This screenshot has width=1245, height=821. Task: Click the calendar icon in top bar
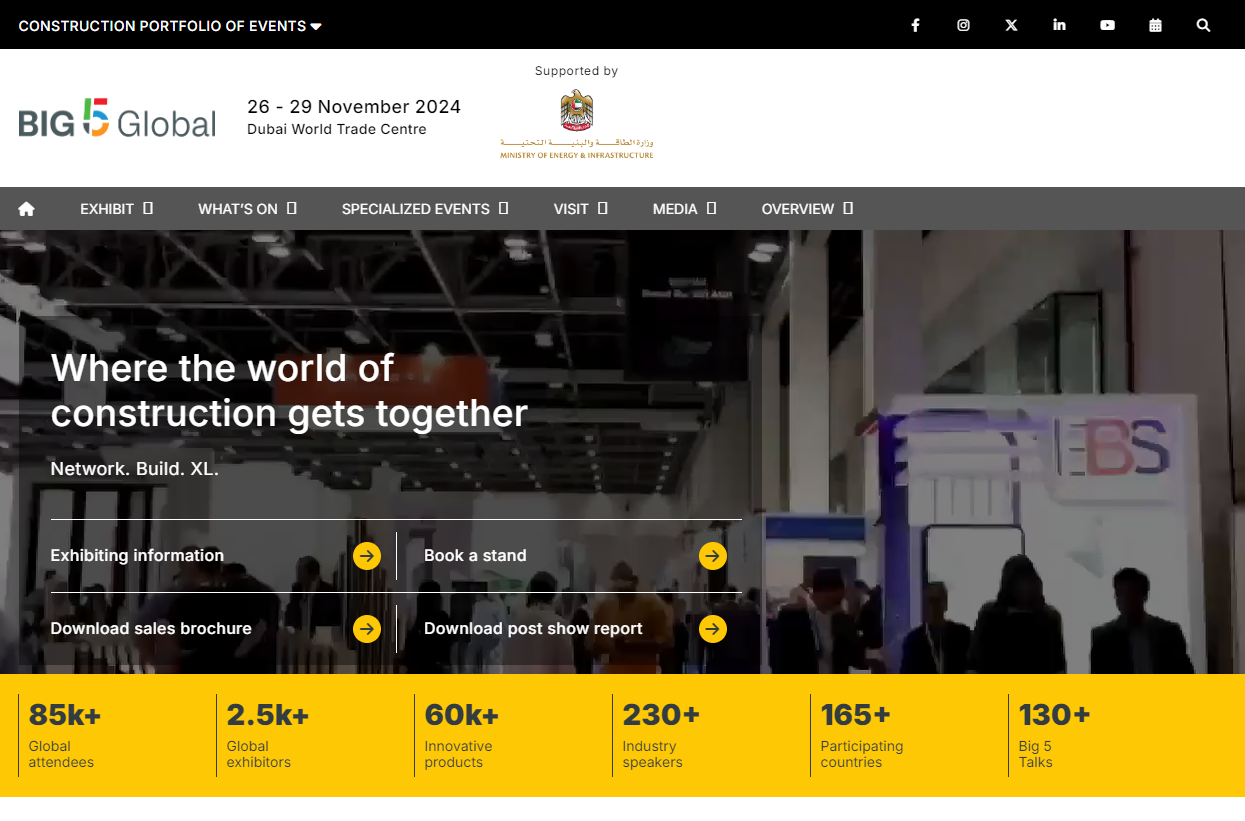click(x=1155, y=25)
